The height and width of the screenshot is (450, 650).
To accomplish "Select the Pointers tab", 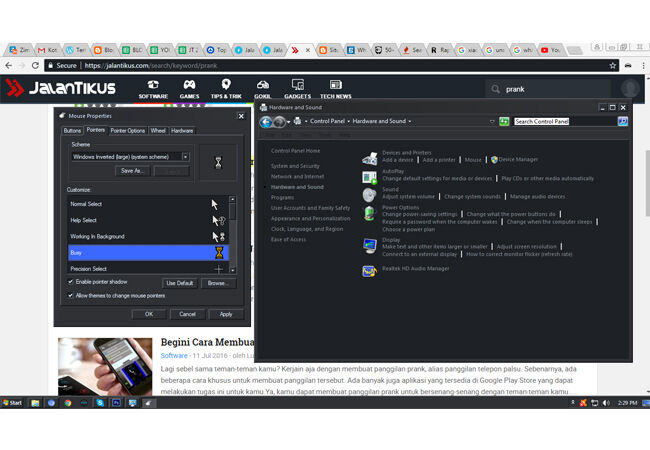I will point(95,130).
